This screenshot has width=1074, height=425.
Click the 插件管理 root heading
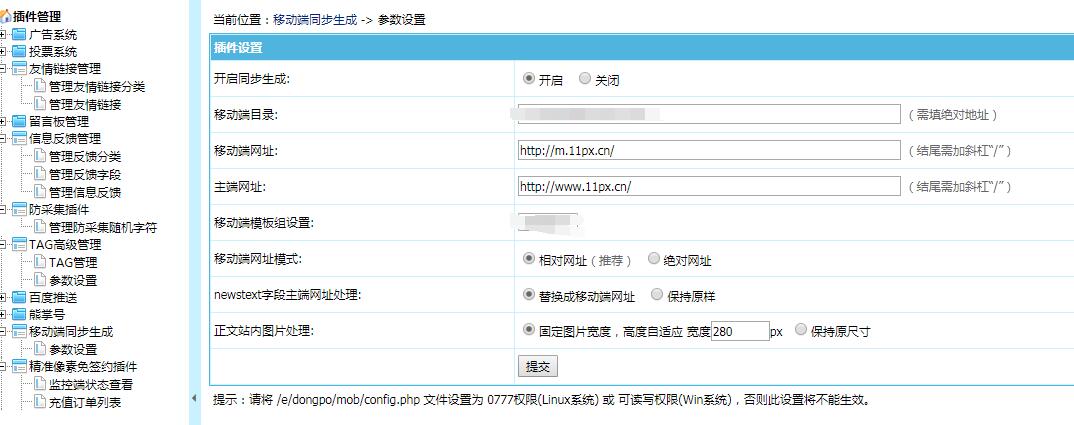coord(37,17)
